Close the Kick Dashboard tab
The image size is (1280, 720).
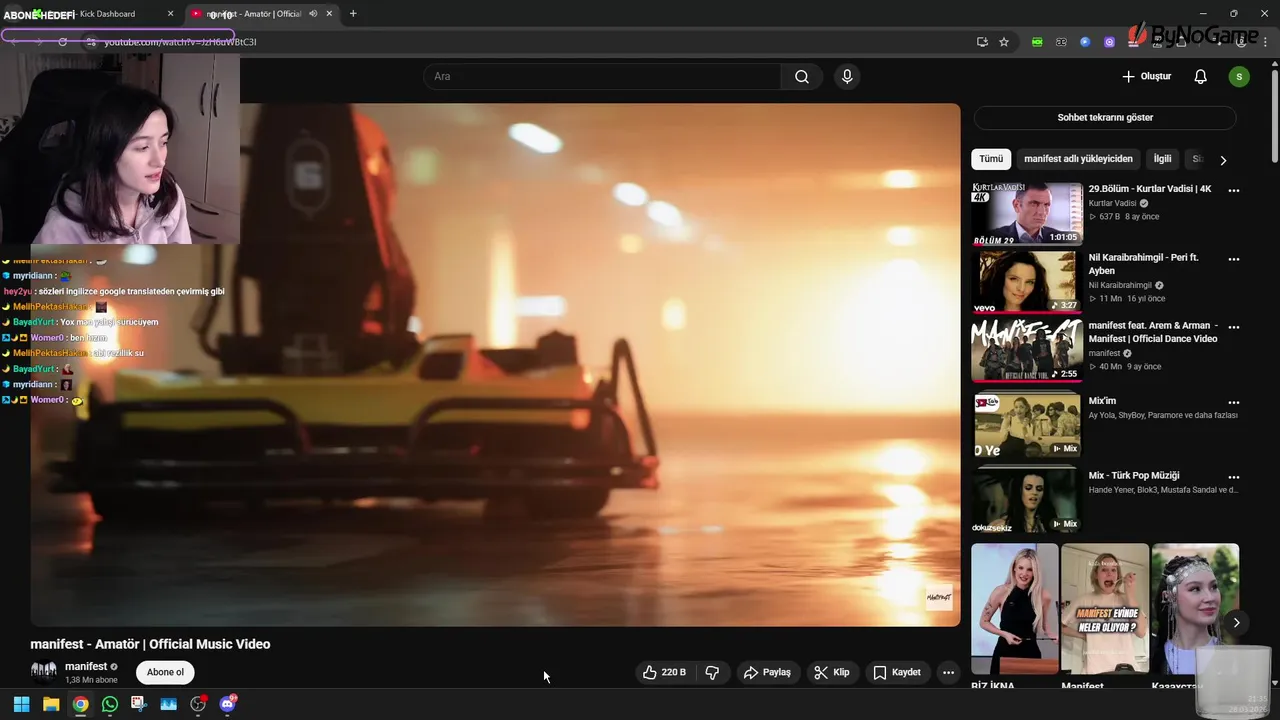(x=170, y=14)
